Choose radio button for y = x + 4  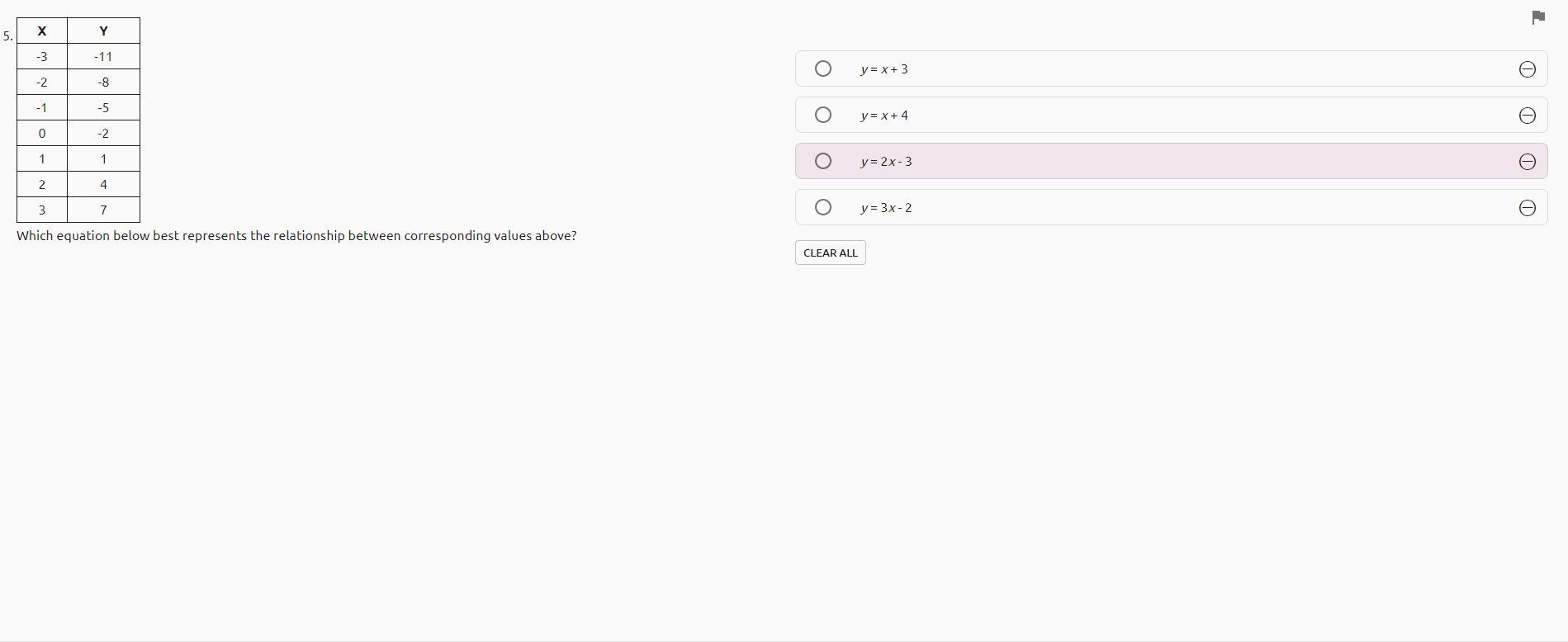click(822, 115)
